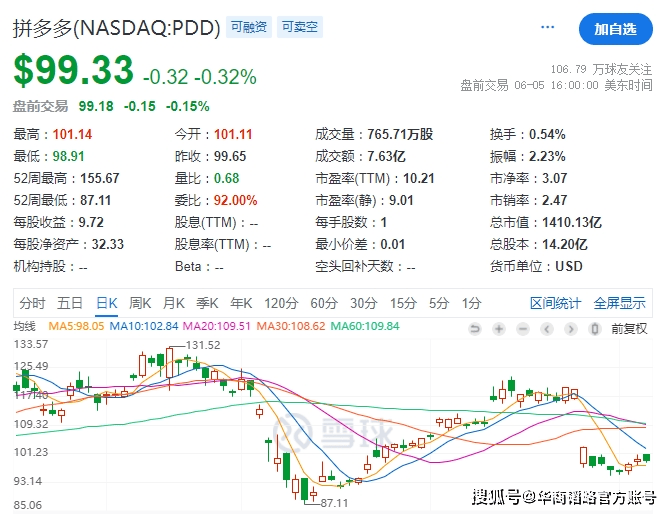Click the 均线 moving average label
Screen dimensions: 671x514
(x=24, y=327)
